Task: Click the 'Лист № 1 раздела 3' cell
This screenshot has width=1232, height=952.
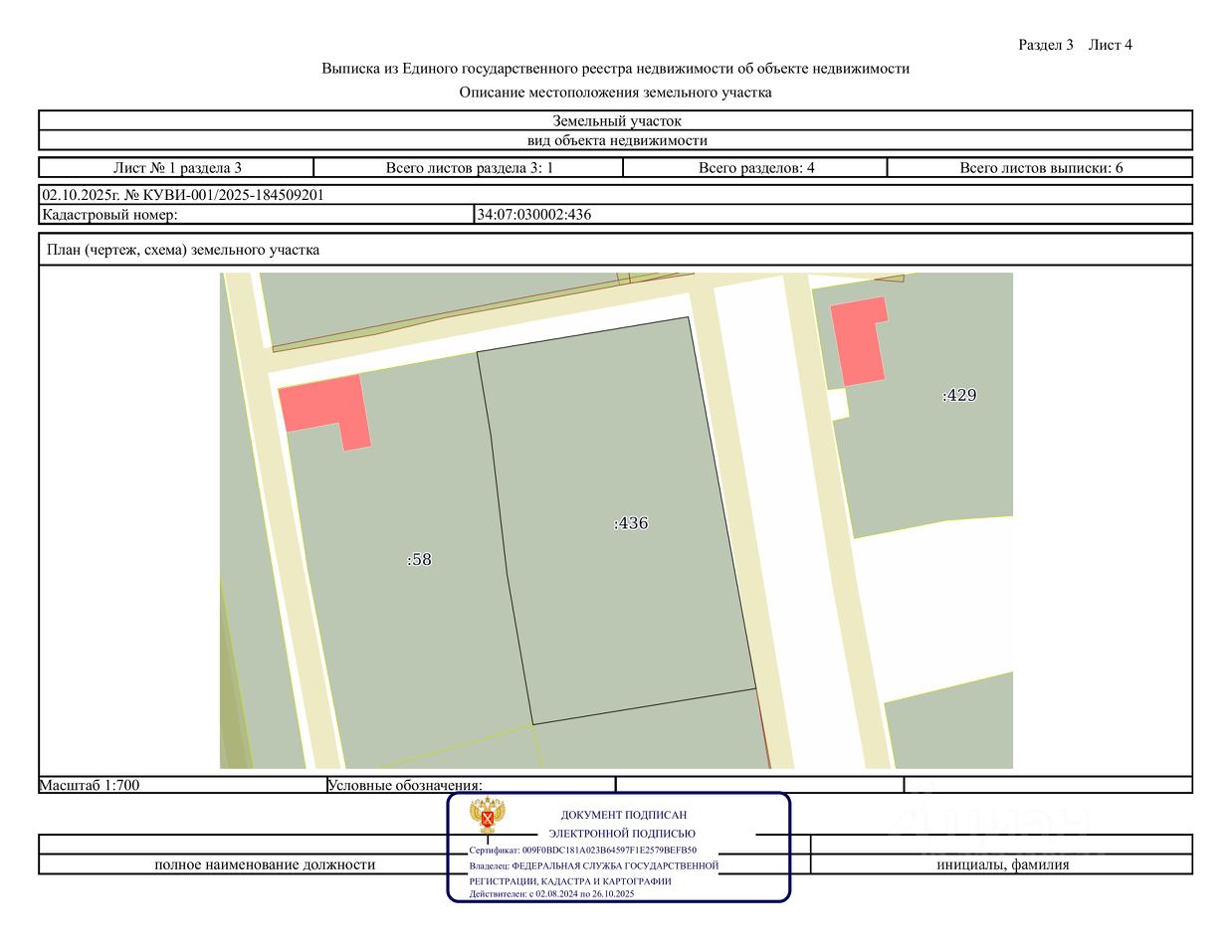Action: coord(177,168)
